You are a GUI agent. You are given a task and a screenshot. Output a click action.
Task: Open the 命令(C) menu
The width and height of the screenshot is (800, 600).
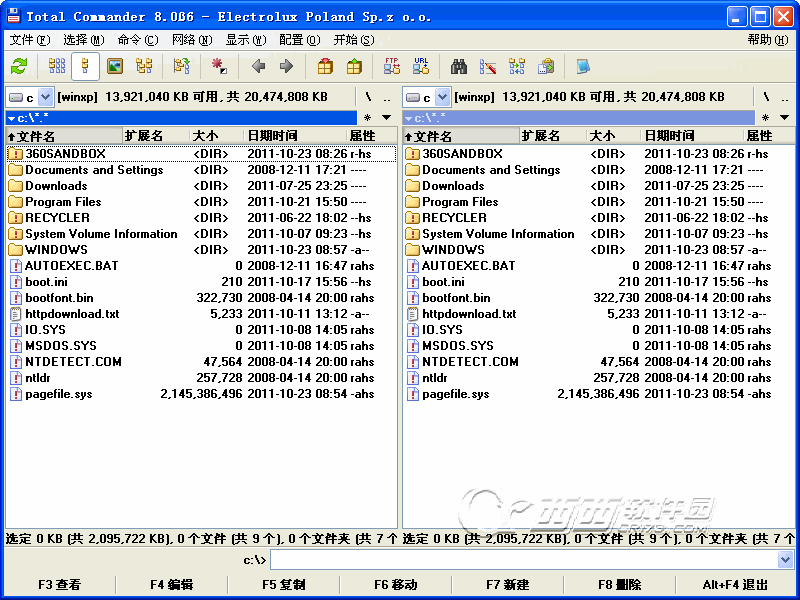[138, 40]
